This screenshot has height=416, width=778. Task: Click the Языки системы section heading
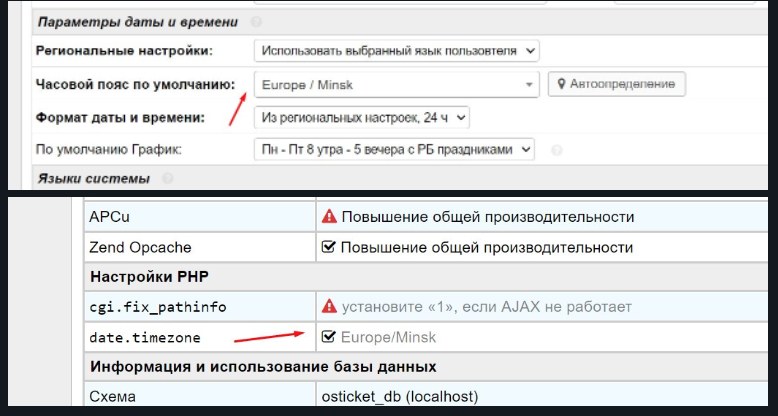[94, 178]
